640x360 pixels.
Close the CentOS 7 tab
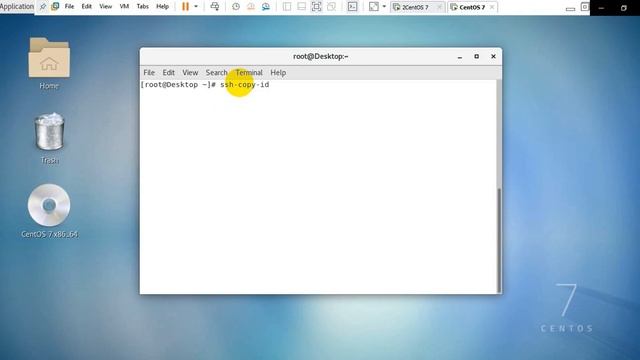[492, 7]
